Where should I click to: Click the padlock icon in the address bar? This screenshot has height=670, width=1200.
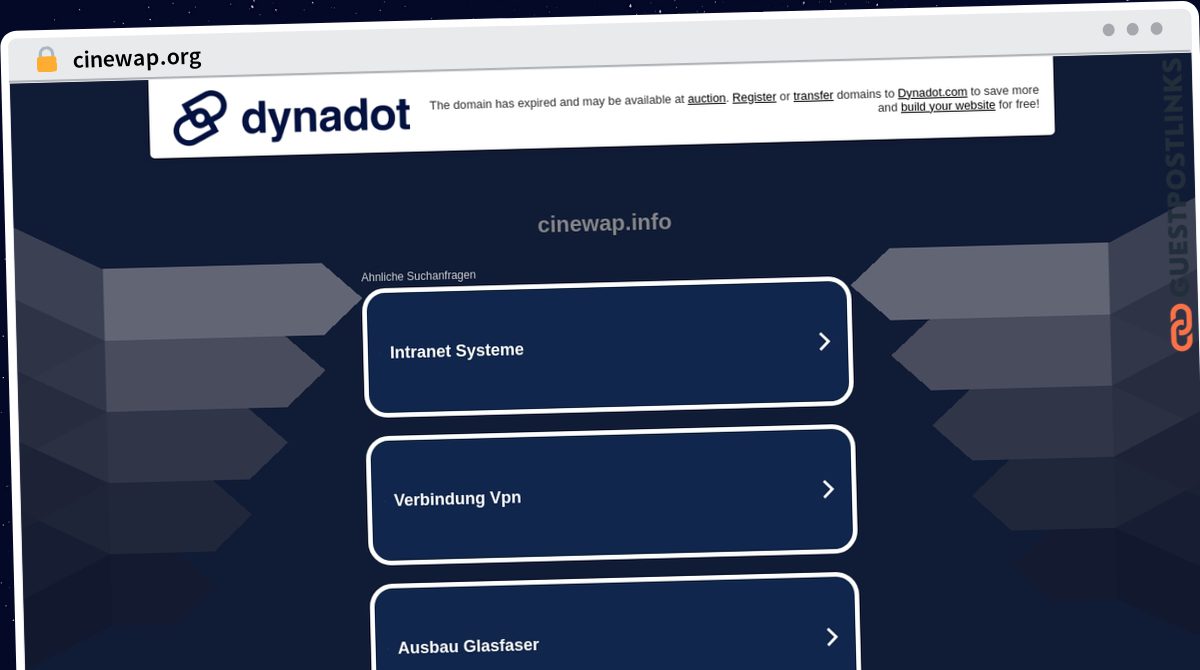(46, 59)
